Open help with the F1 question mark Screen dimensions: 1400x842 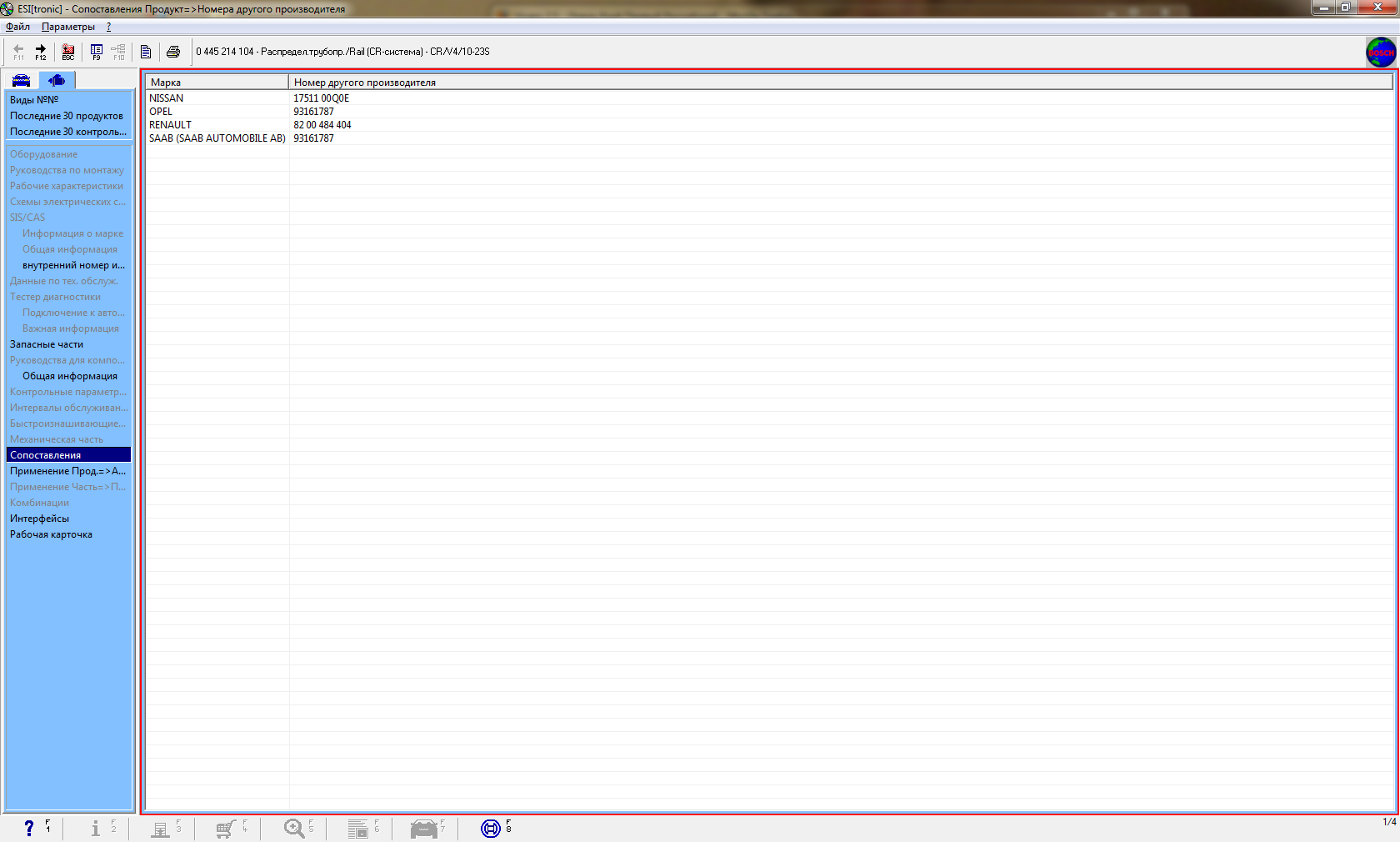pos(29,828)
